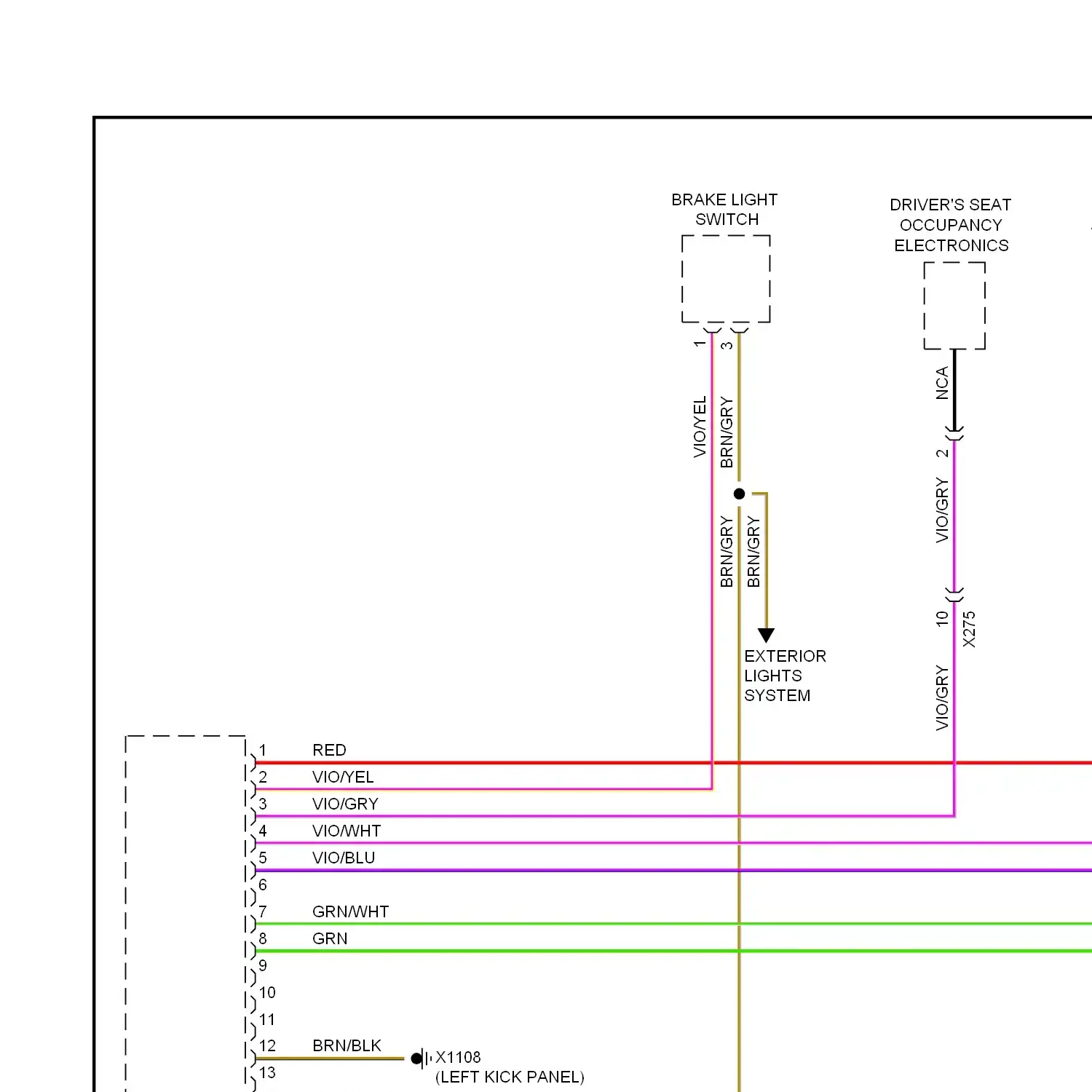The width and height of the screenshot is (1092, 1092).
Task: Click the NCA wire label
Action: (x=942, y=384)
